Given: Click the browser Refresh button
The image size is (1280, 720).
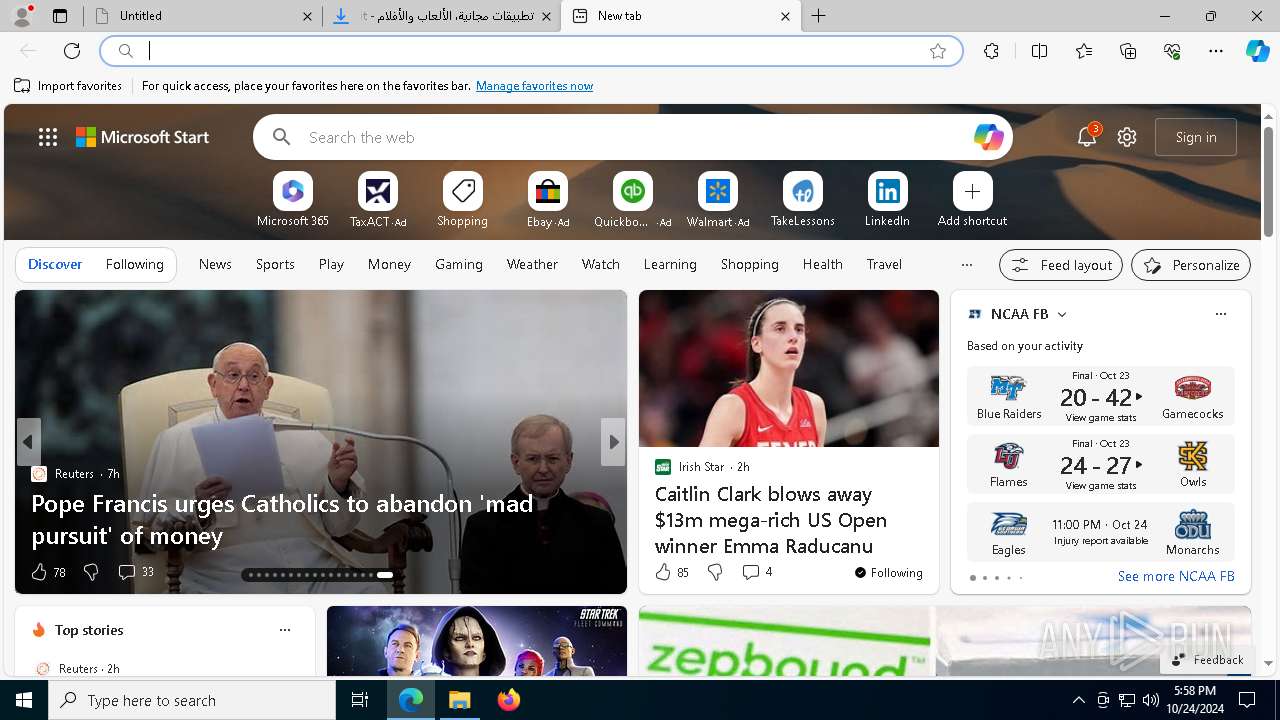Looking at the screenshot, I should pos(72,51).
